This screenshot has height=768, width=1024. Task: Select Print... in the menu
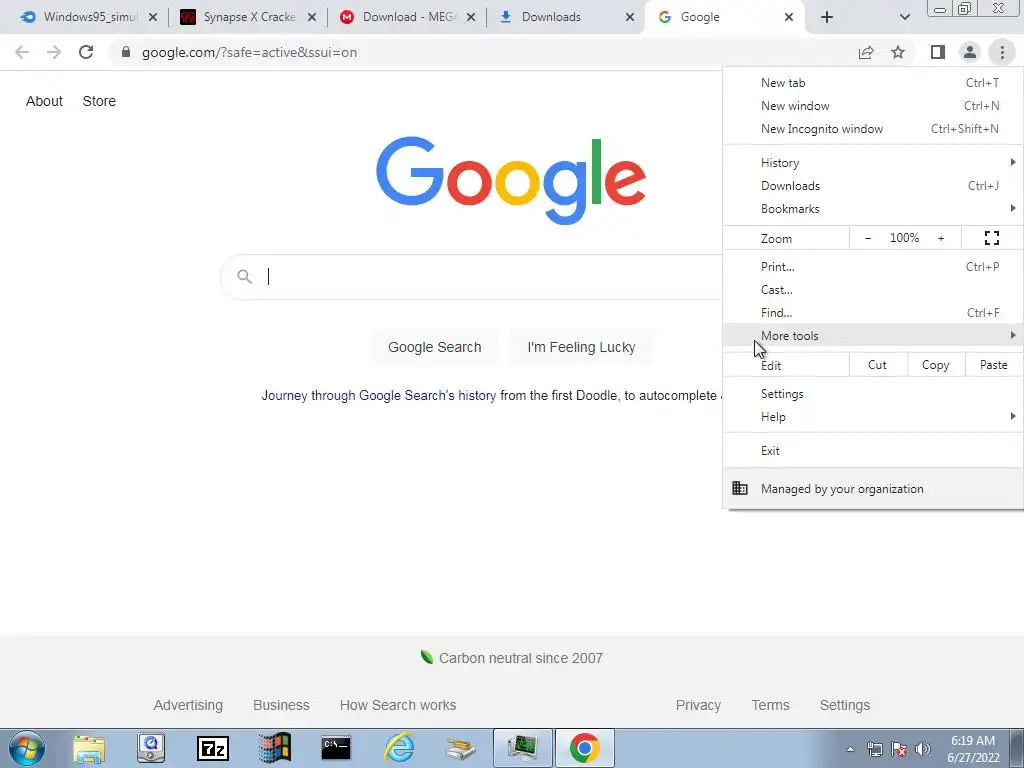coord(873,266)
